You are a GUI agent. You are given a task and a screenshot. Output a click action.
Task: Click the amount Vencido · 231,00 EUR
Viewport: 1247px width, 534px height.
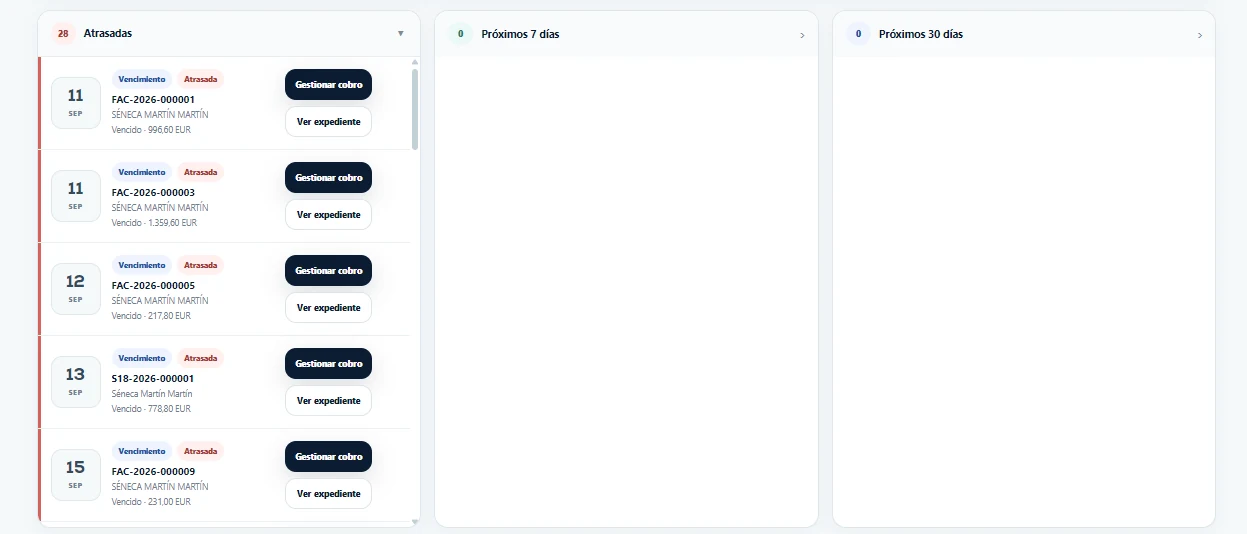point(151,502)
